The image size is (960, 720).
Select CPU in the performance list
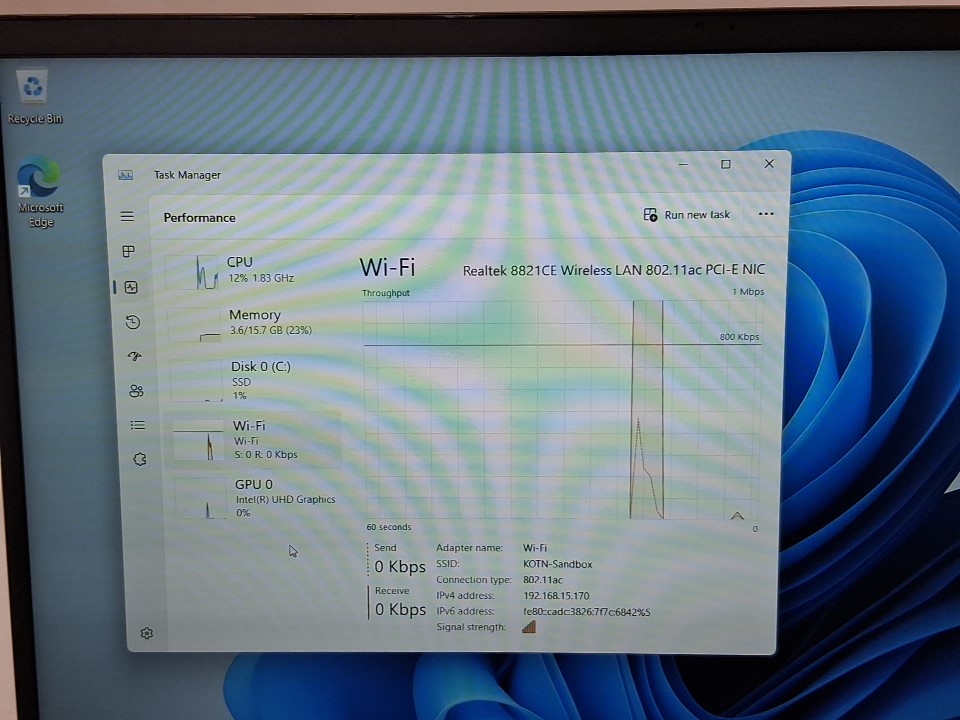coord(252,270)
